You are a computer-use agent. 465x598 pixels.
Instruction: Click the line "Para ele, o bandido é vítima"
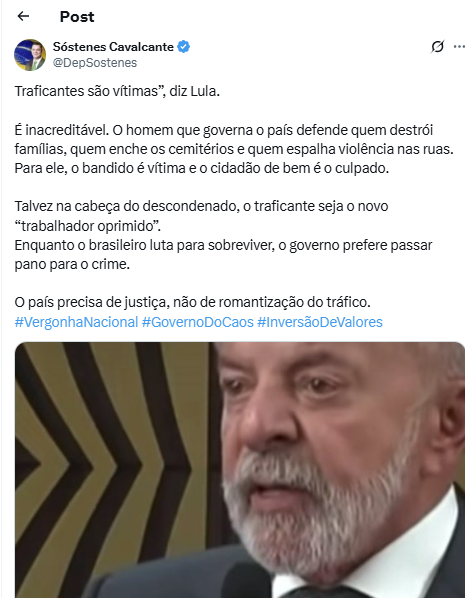click(201, 168)
